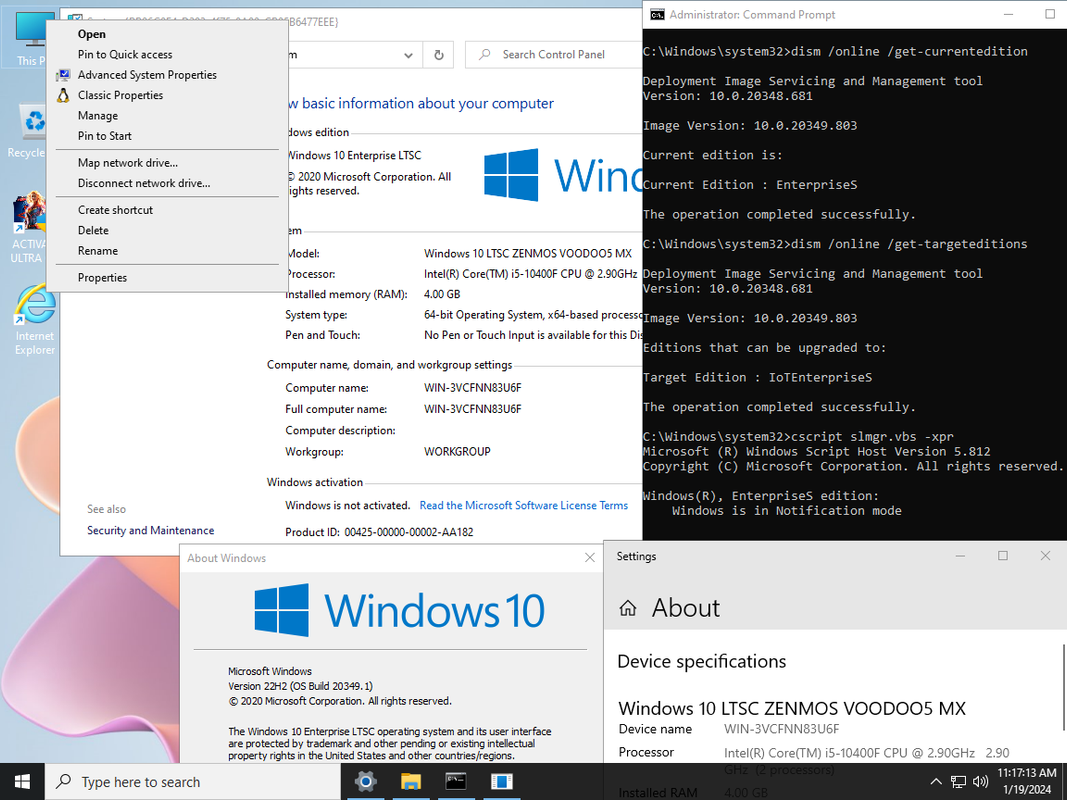Minimize the Settings window
Image resolution: width=1067 pixels, height=800 pixels.
coord(960,556)
